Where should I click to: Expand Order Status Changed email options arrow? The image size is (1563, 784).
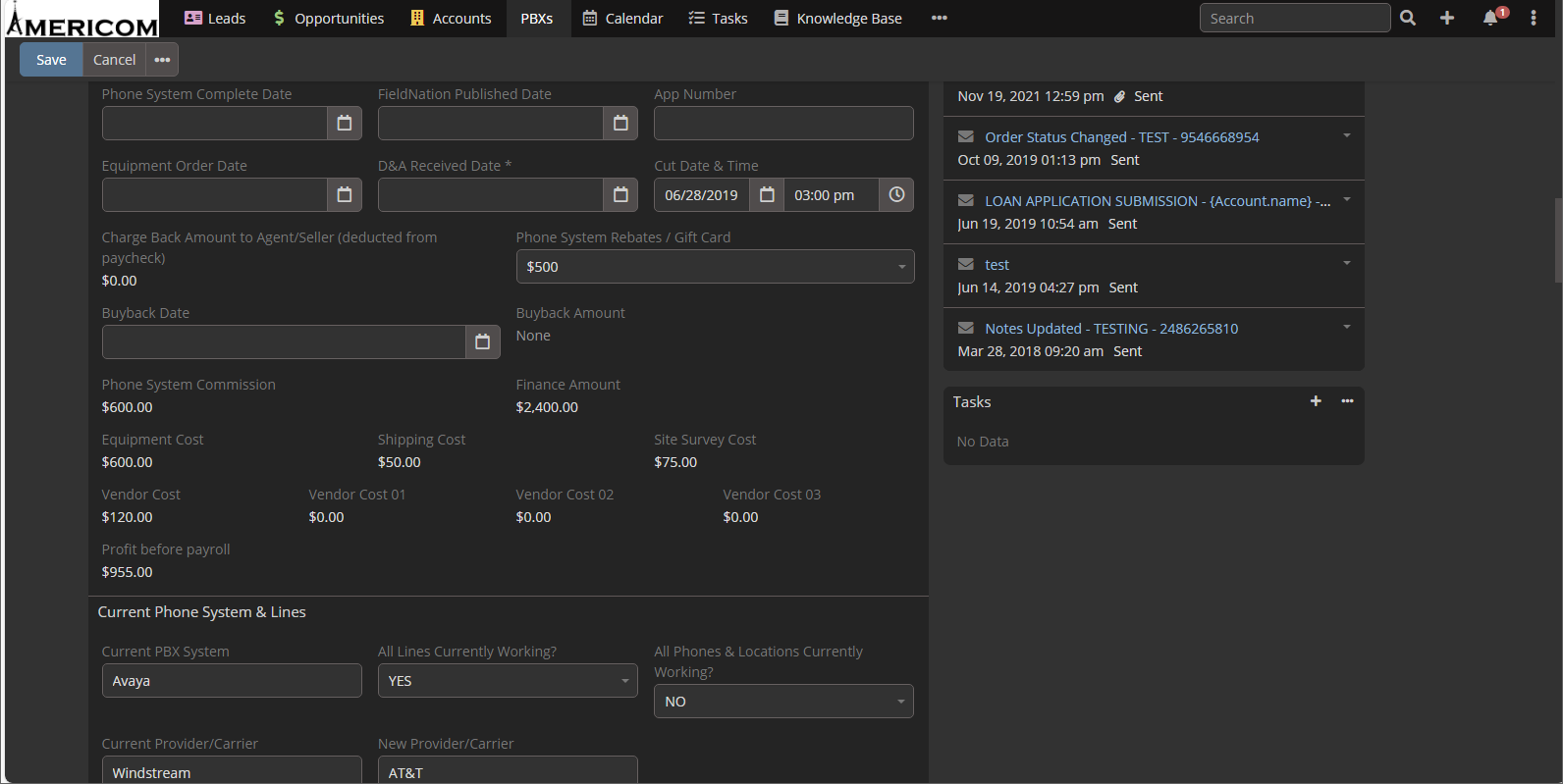[1347, 136]
